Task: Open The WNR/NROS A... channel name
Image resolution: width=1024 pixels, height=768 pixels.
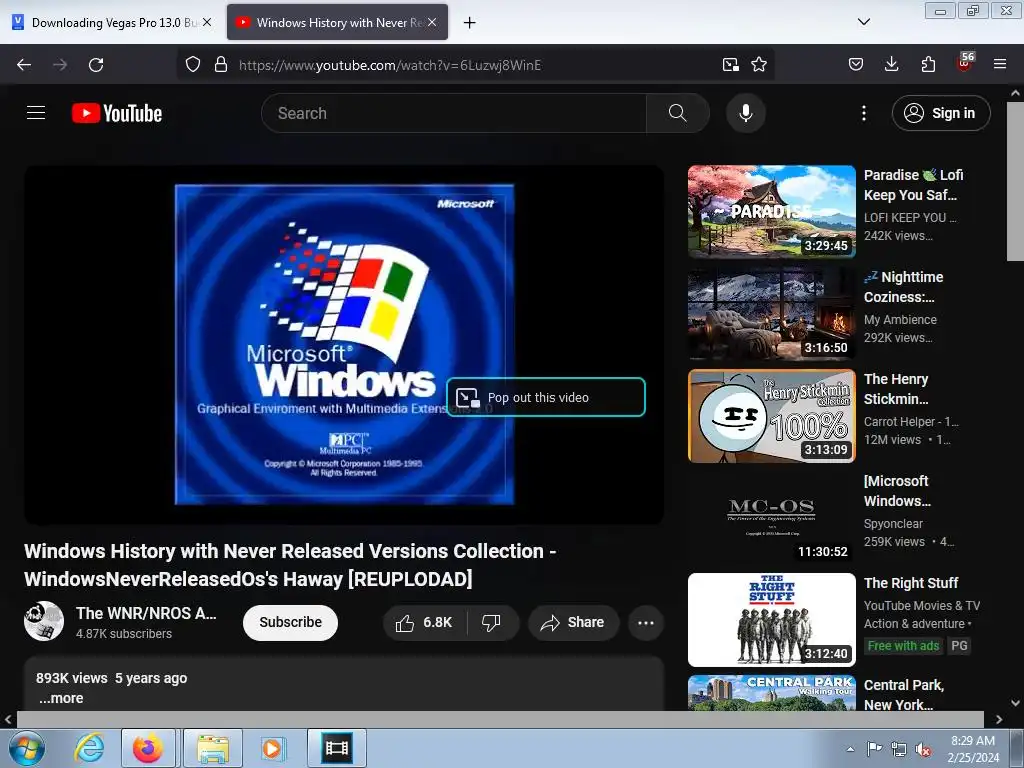Action: click(x=146, y=613)
